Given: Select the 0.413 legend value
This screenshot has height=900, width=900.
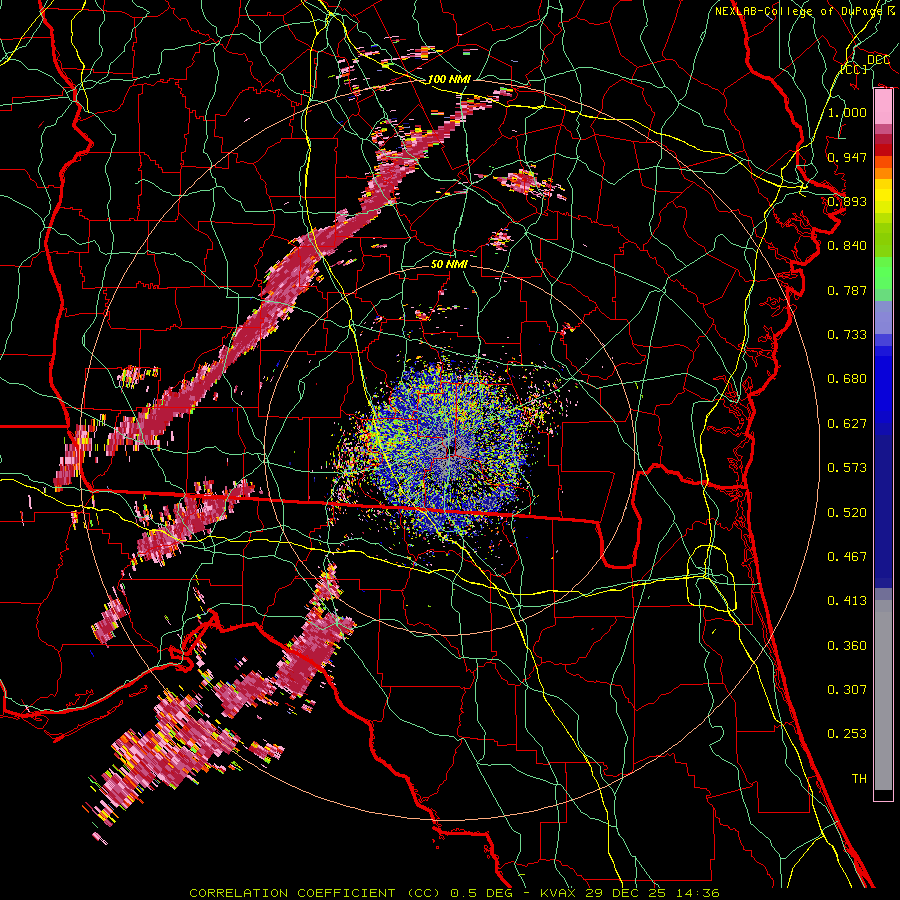Looking at the screenshot, I should [847, 601].
